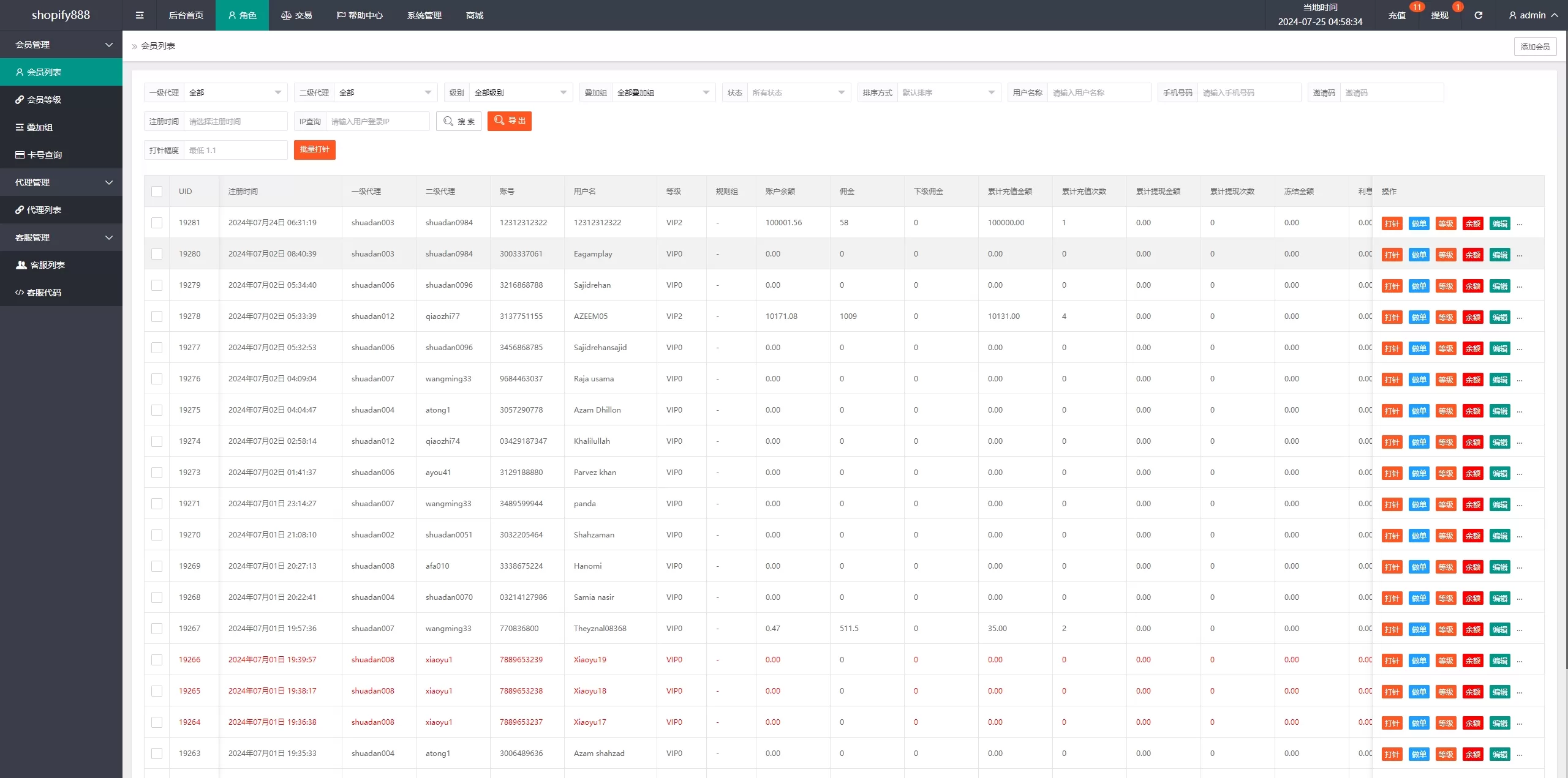The image size is (1568, 778).
Task: Click the 用户名称 input field
Action: pyautogui.click(x=1098, y=93)
